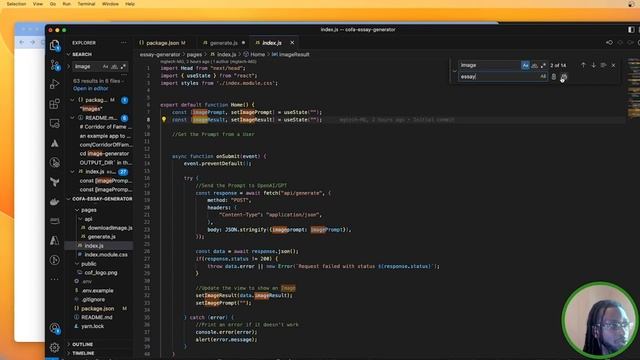Screen dimensions: 640x360
Task: Close the index.js editor tab
Action: (292, 42)
